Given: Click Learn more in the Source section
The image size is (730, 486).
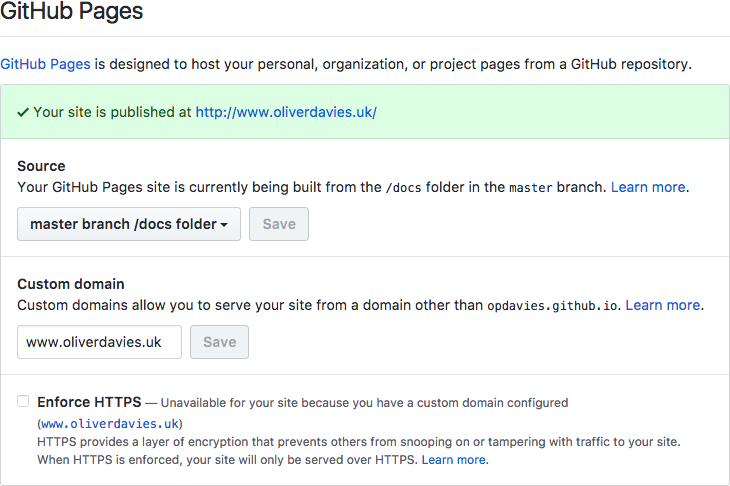Looking at the screenshot, I should point(648,187).
